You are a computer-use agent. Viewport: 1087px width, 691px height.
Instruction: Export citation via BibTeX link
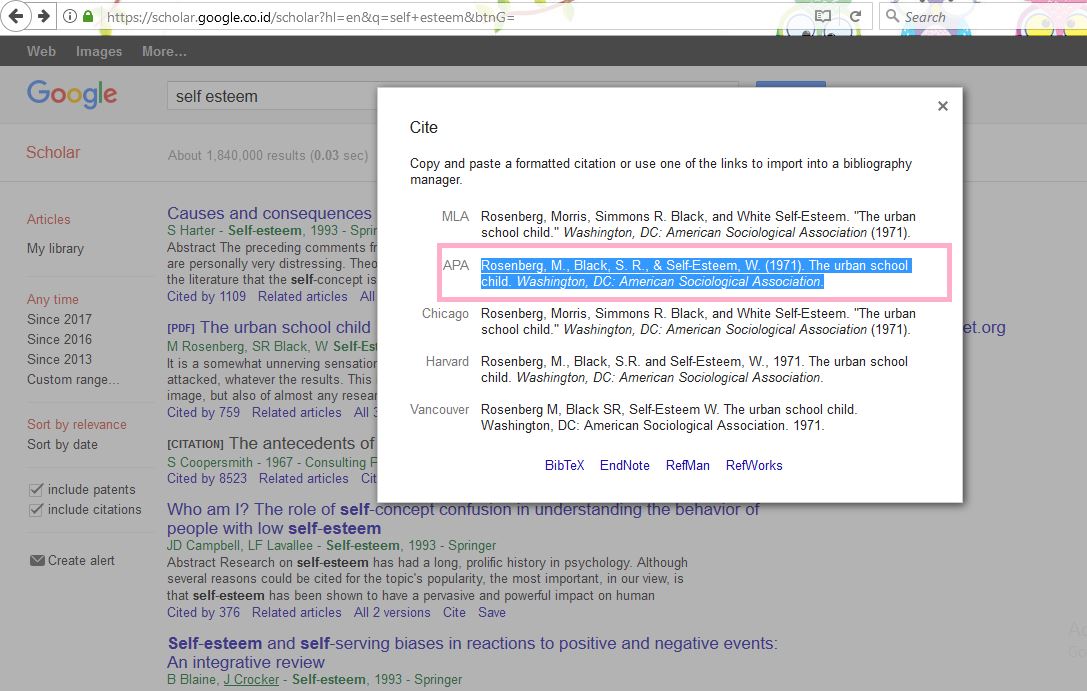[564, 465]
